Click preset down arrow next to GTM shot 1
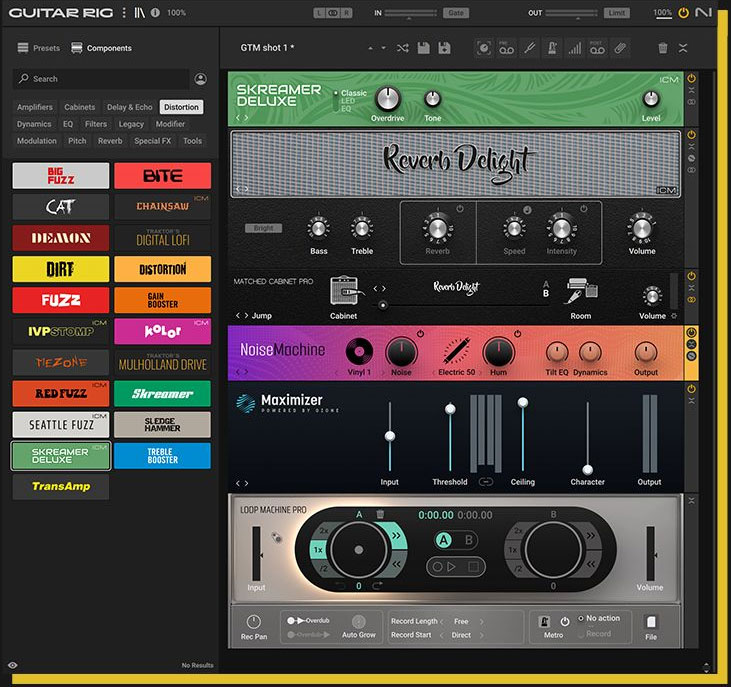Screen dimensions: 731x687 (x=384, y=48)
